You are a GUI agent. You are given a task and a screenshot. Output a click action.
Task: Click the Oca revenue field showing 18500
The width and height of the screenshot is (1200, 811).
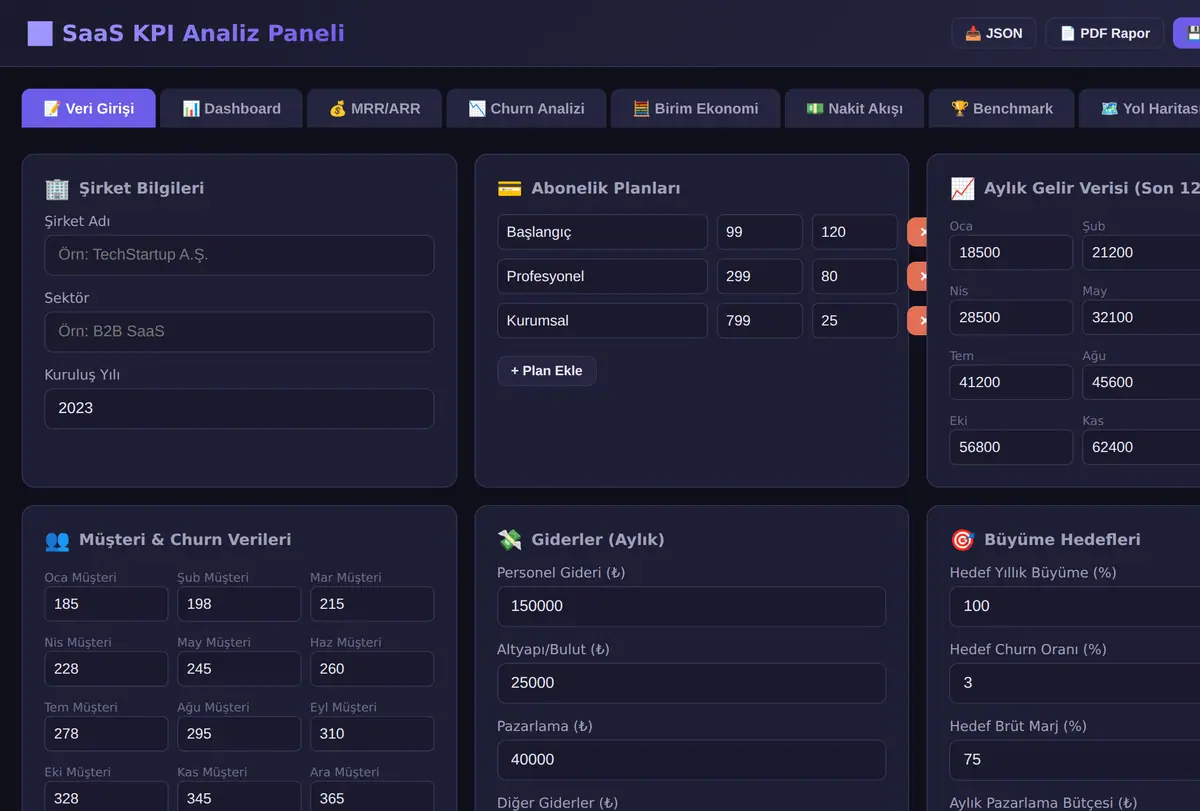(1011, 253)
